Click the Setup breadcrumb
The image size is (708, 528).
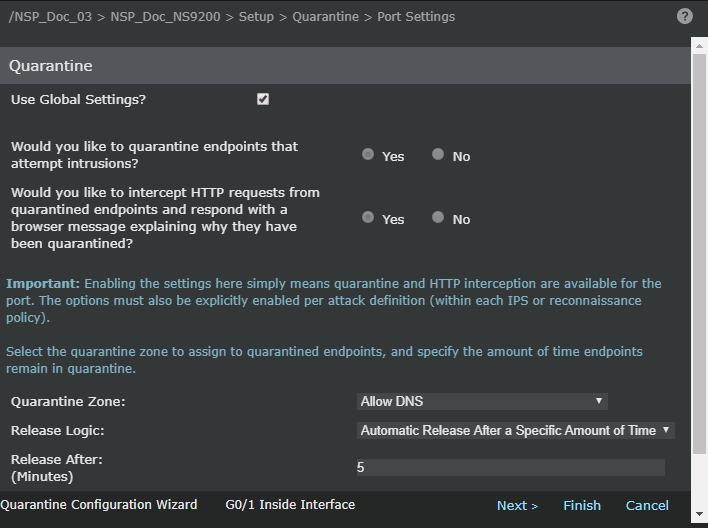pyautogui.click(x=256, y=17)
